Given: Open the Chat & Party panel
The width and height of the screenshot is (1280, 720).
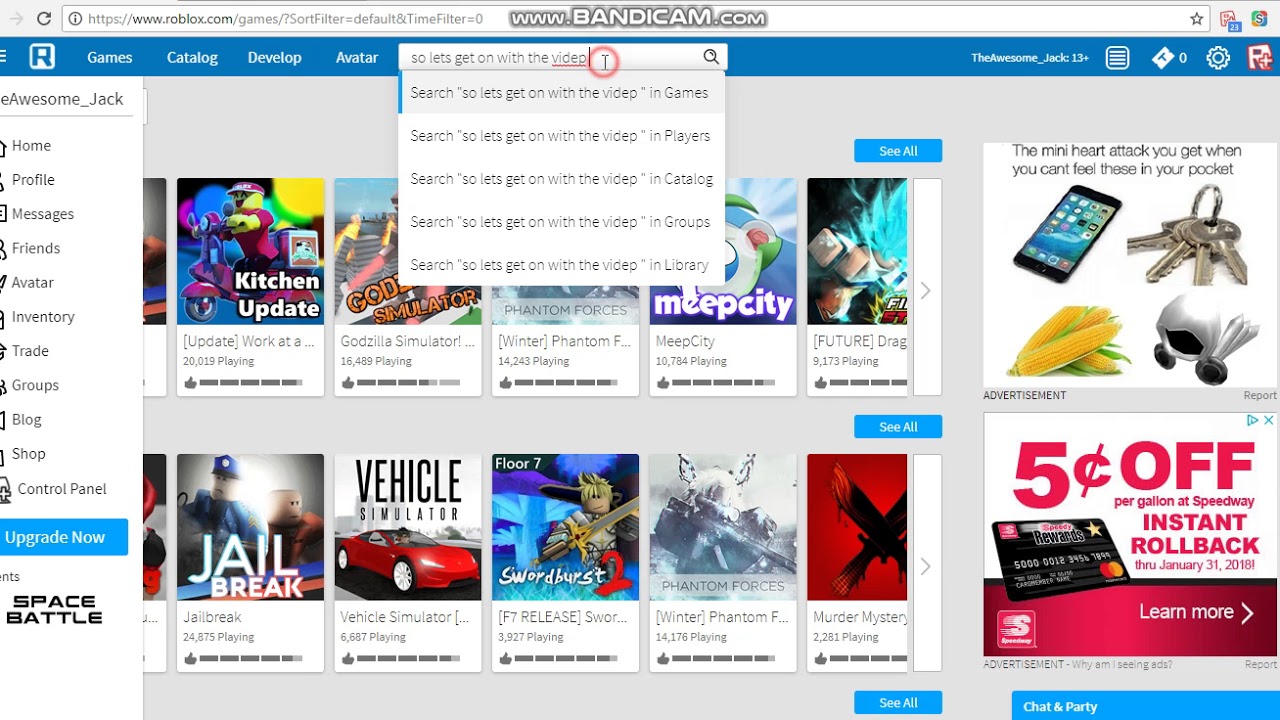Looking at the screenshot, I should [x=1145, y=706].
